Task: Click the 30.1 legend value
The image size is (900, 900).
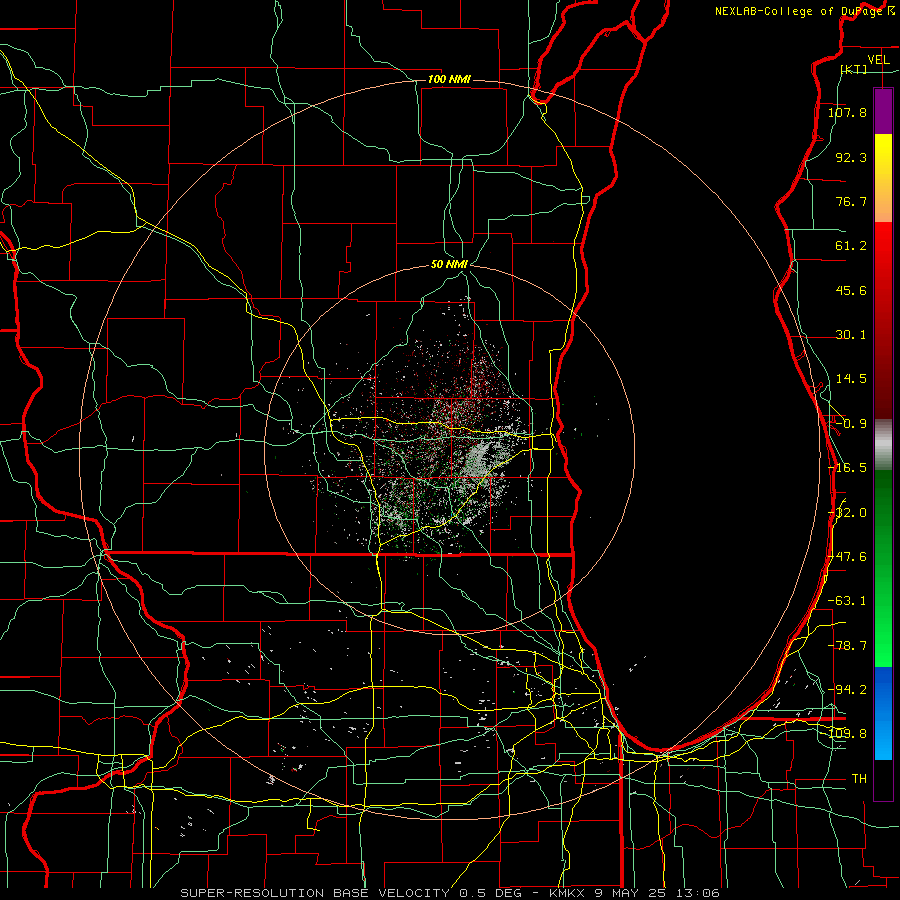Action: coord(851,335)
